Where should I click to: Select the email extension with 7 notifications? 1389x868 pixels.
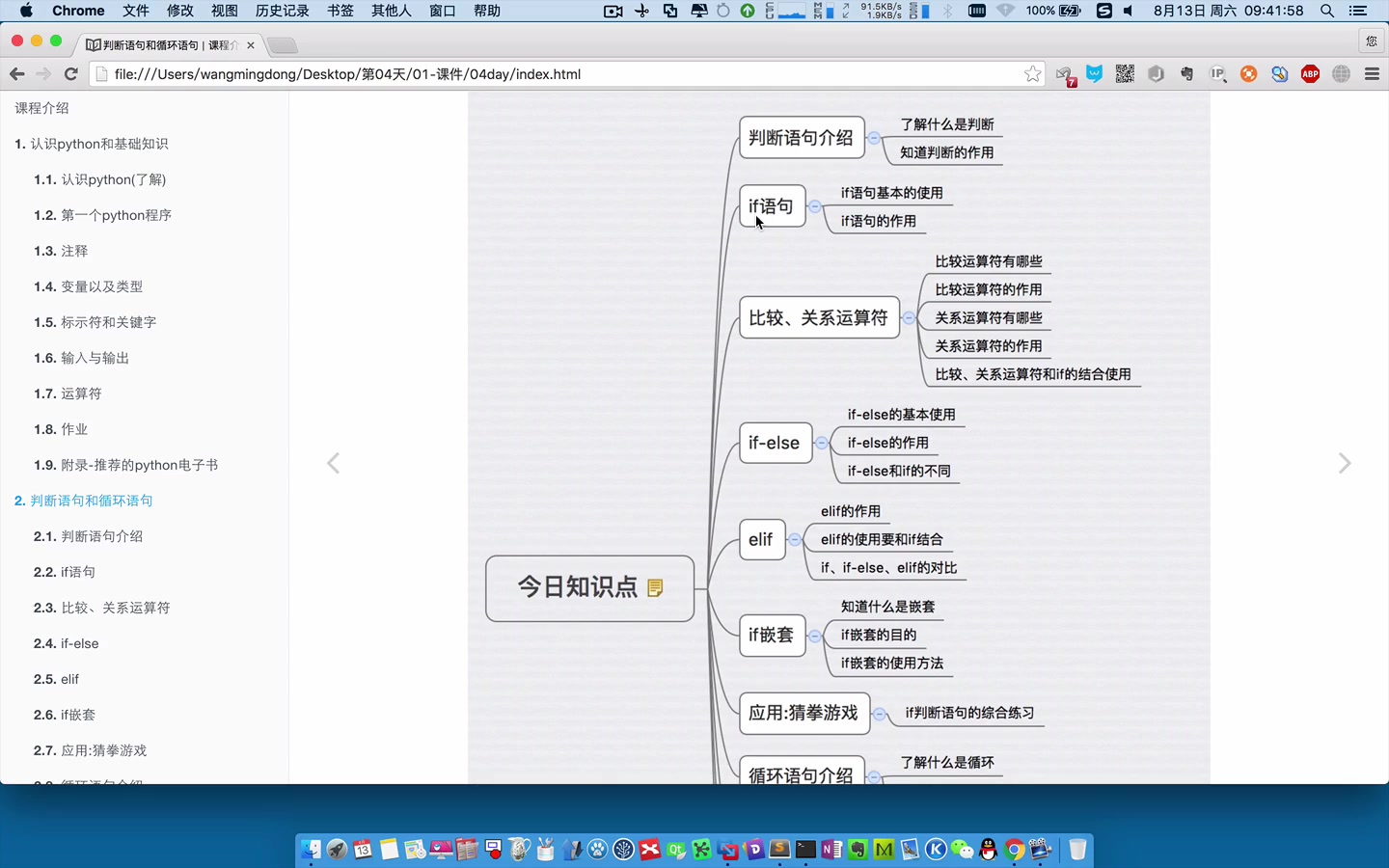point(1063,73)
